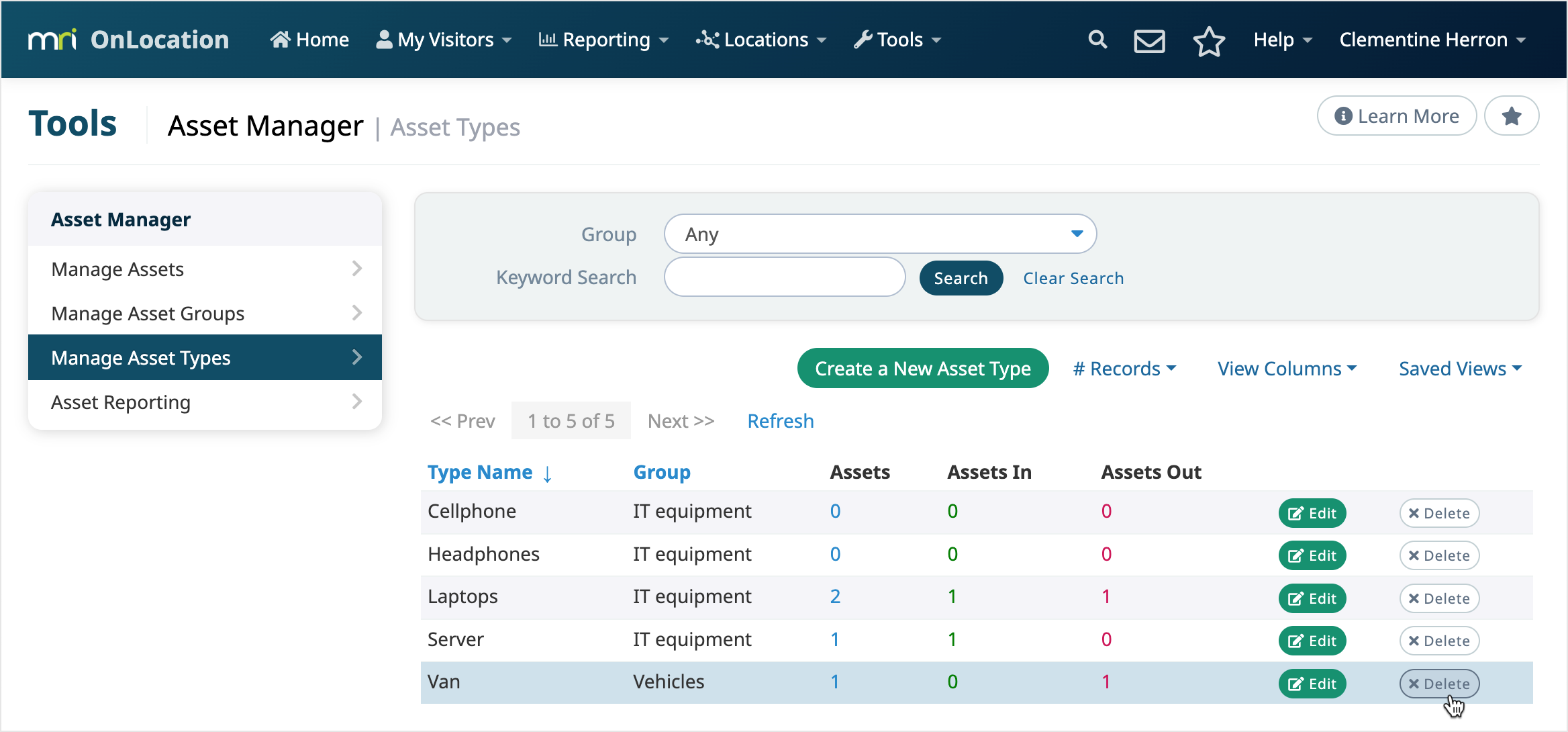Click the wrench icon next to Tools
1568x732 pixels.
(863, 39)
